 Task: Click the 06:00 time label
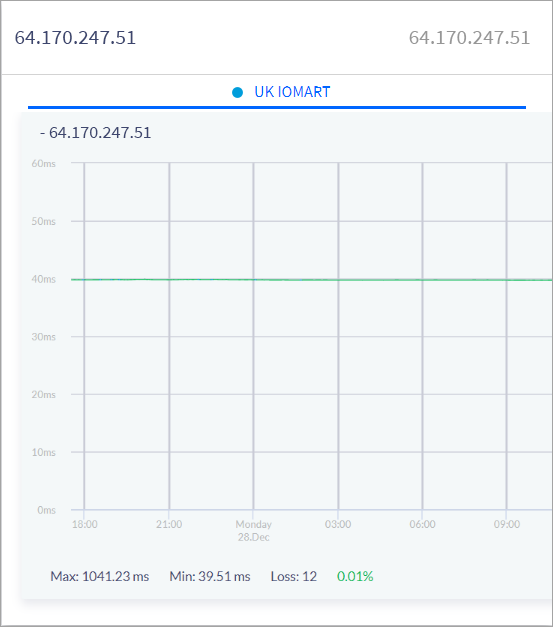click(x=422, y=524)
